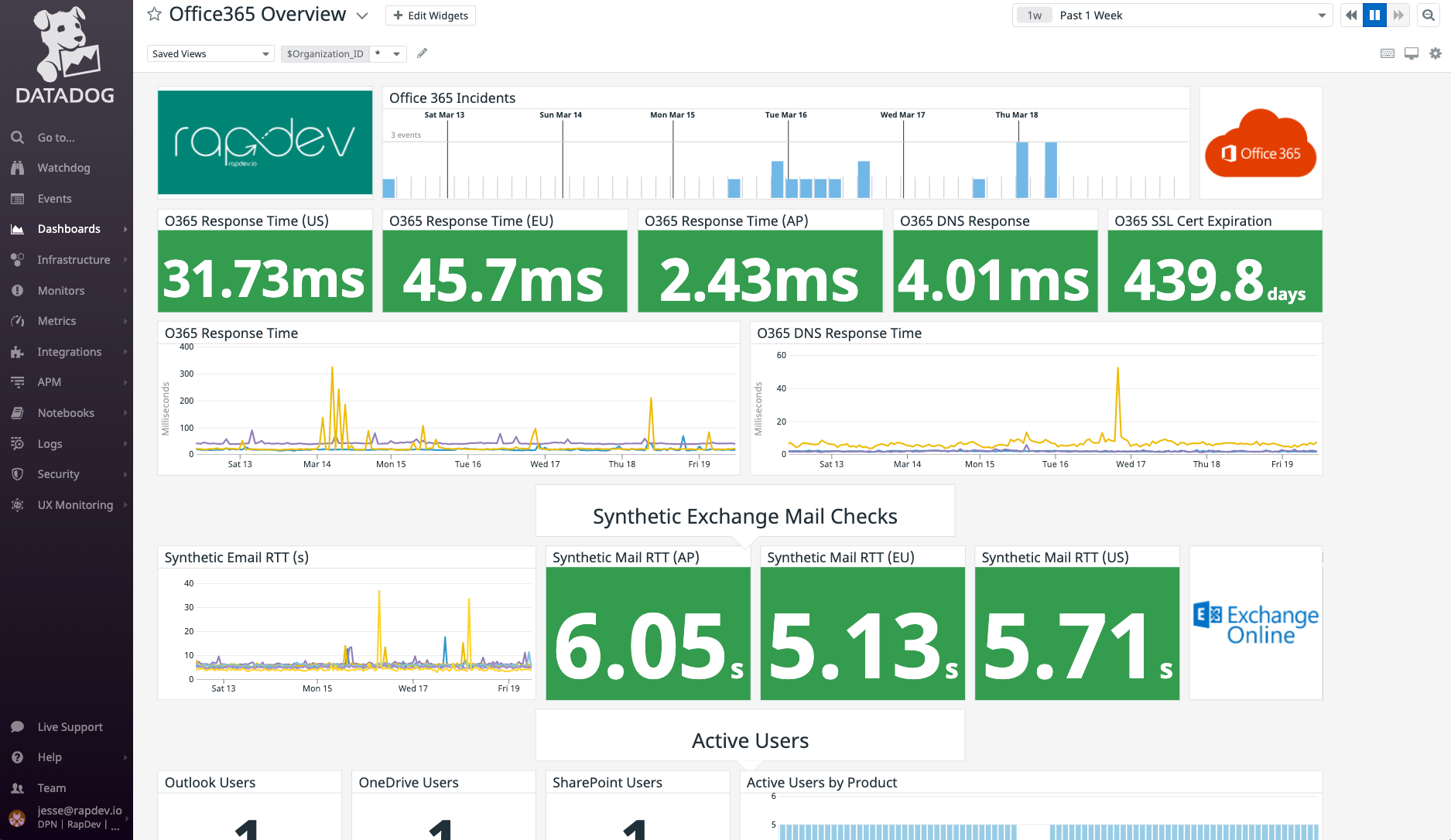Open Infrastructure from the sidebar
Screen dimensions: 1451x840
[74, 260]
